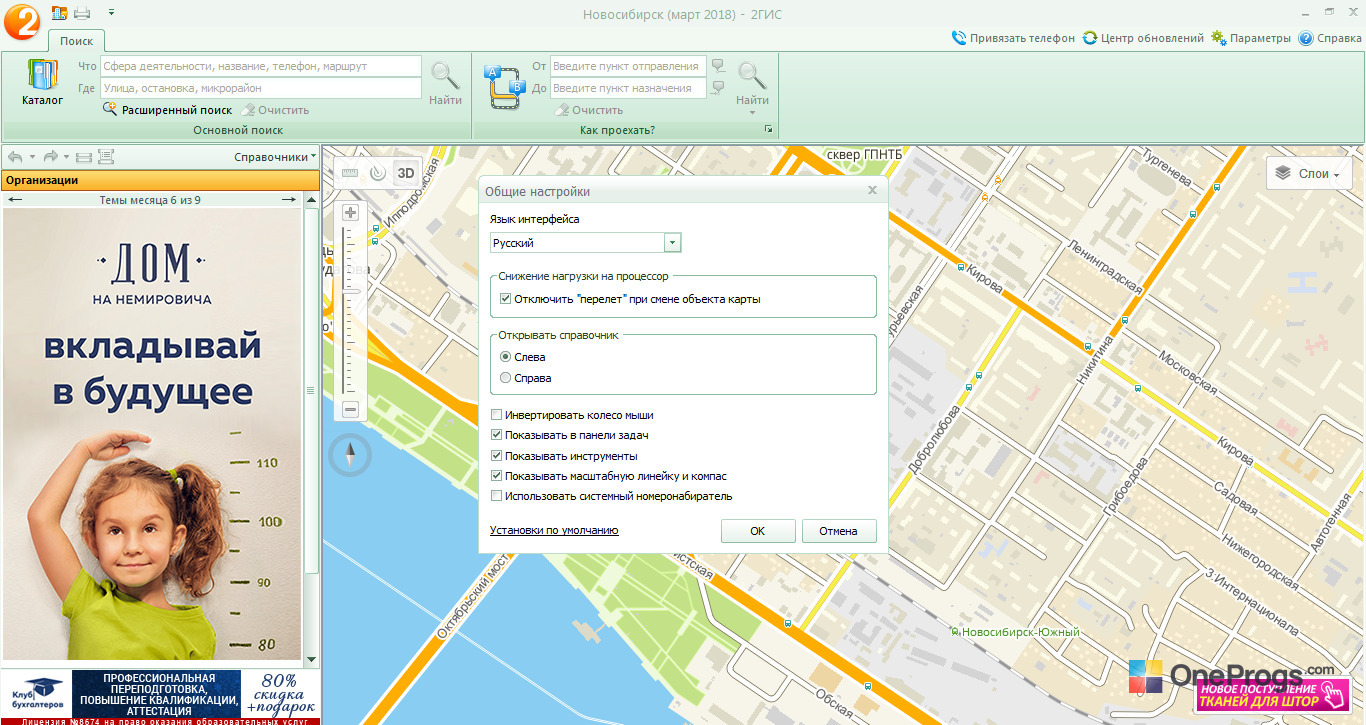Viewport: 1366px width, 725px height.
Task: Click Привязать телефон
Action: point(1013,38)
